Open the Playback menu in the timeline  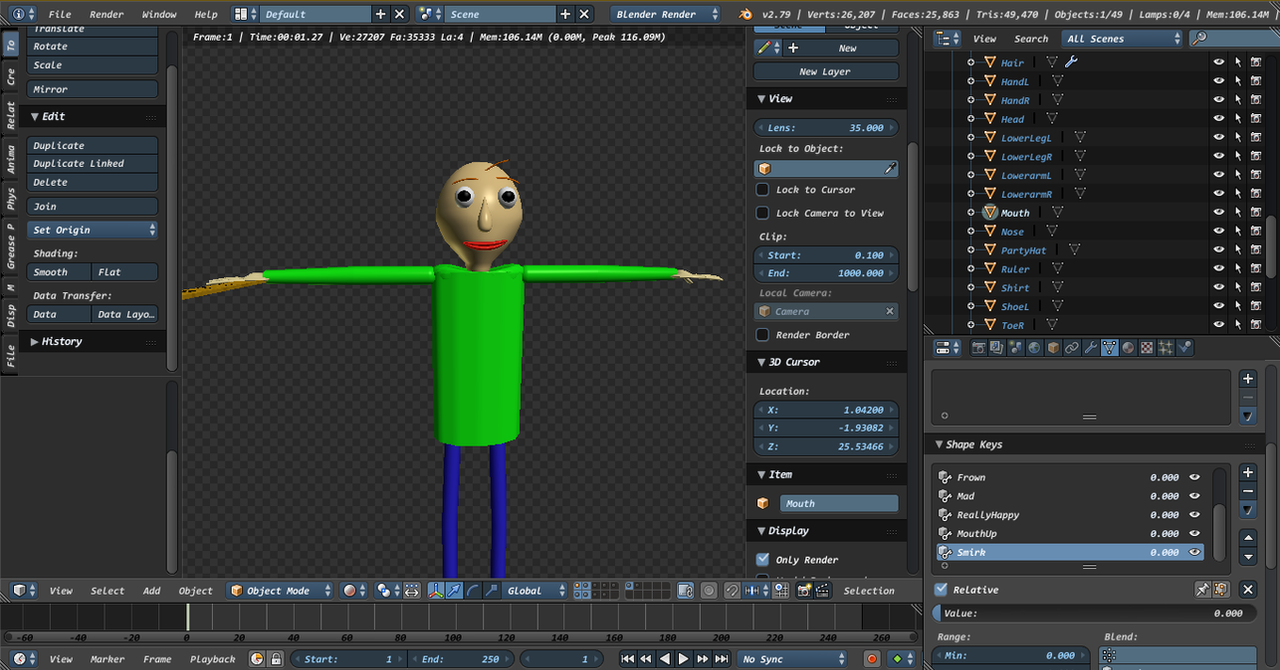pyautogui.click(x=213, y=659)
